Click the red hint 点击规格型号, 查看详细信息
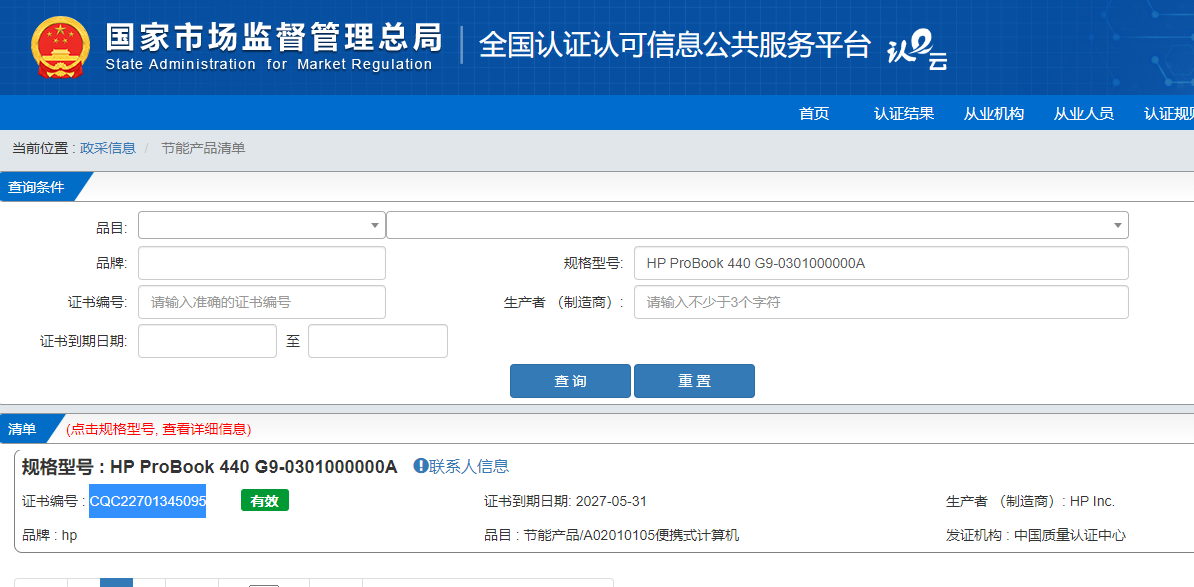 coord(159,429)
